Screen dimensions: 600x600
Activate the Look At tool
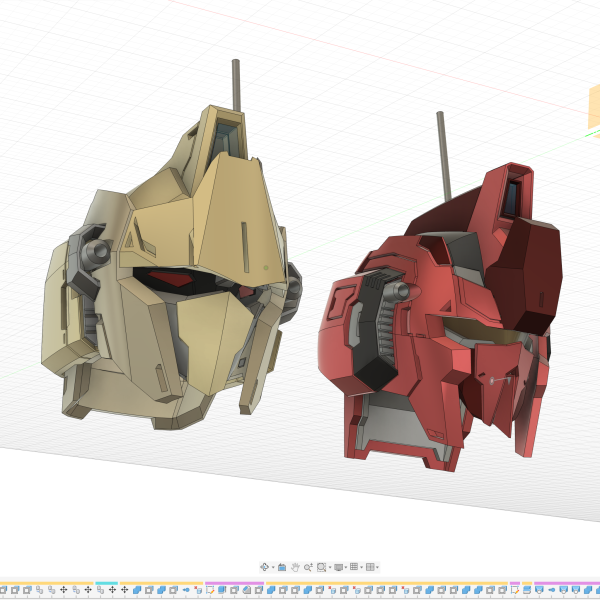pos(282,567)
